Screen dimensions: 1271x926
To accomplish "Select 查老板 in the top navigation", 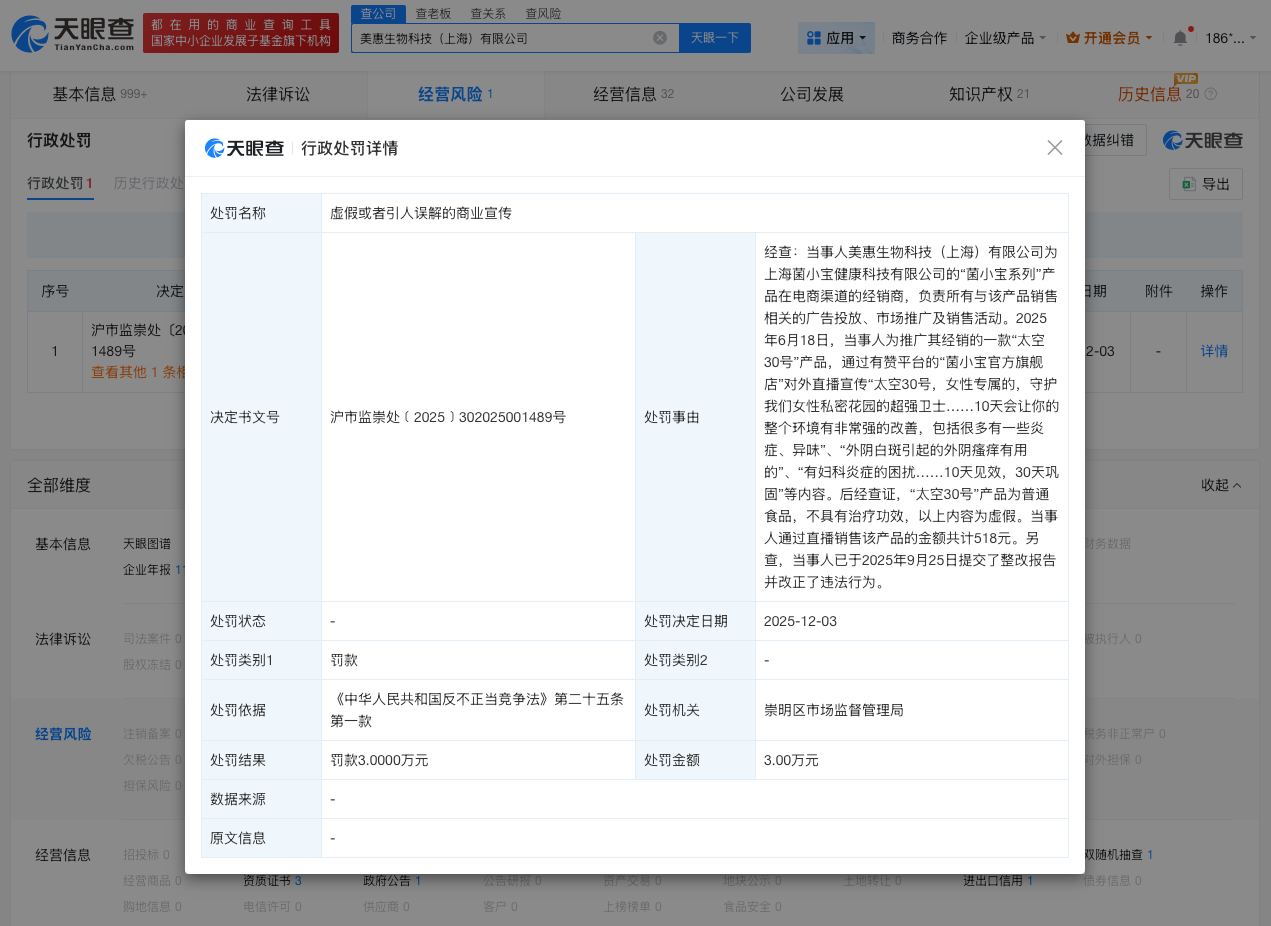I will 434,13.
